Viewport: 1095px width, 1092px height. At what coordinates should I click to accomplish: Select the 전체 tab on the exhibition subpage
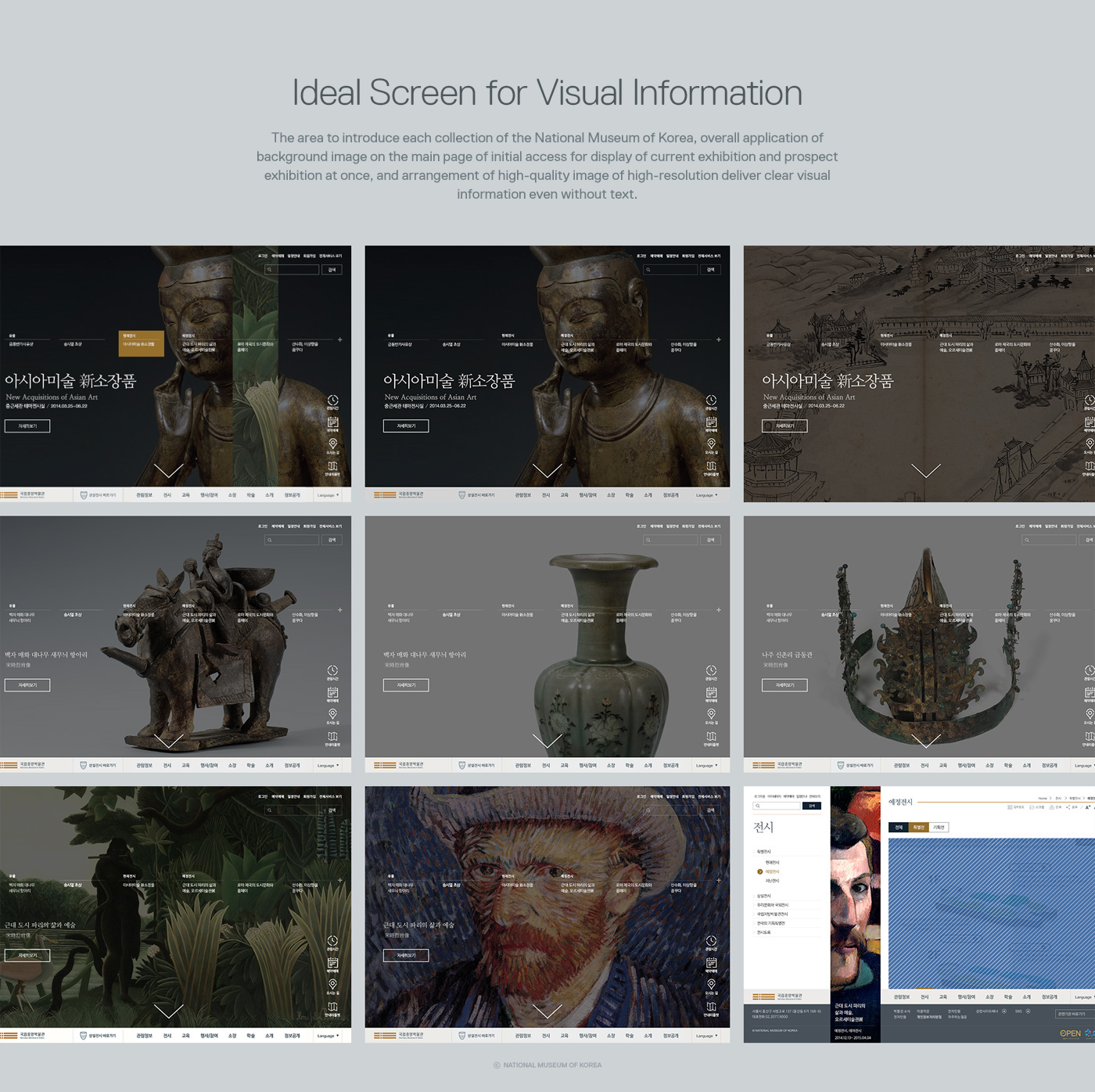(899, 827)
